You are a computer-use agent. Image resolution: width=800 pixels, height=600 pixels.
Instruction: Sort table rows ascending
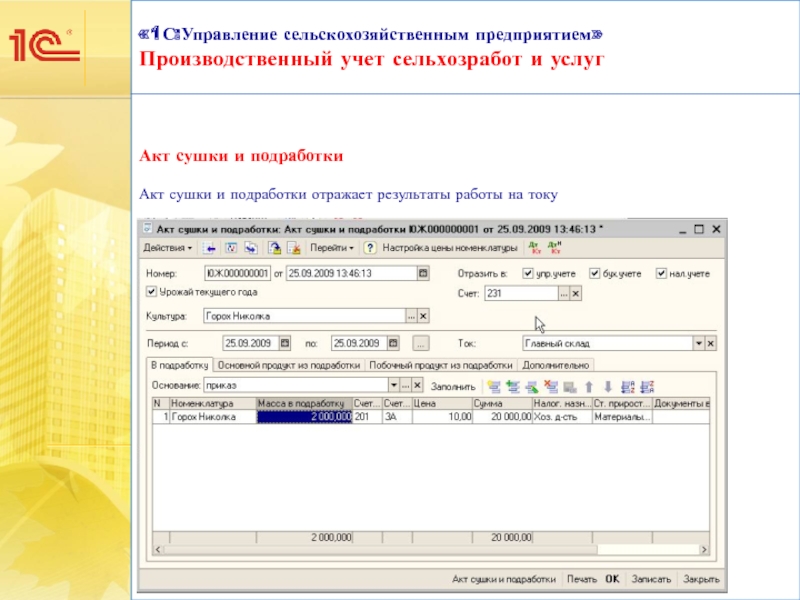tap(627, 385)
